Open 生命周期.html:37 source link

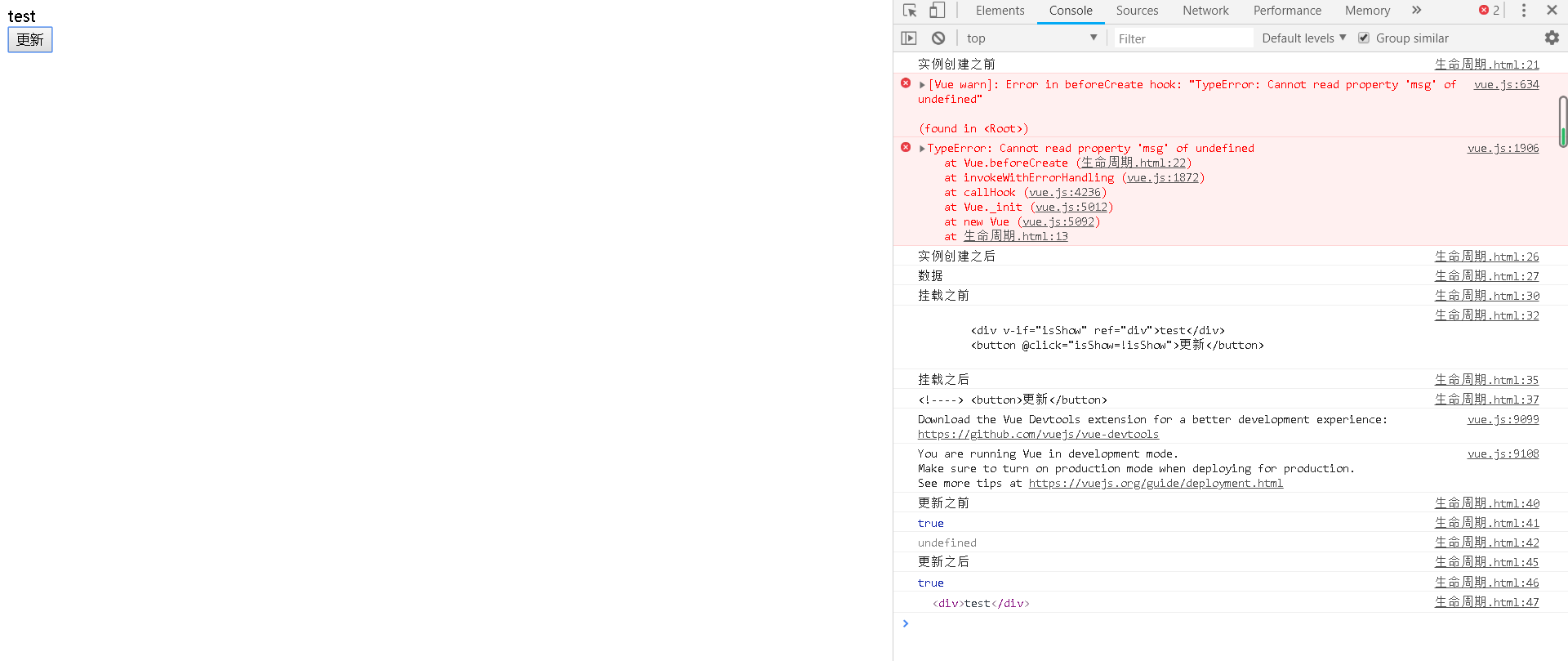1486,400
